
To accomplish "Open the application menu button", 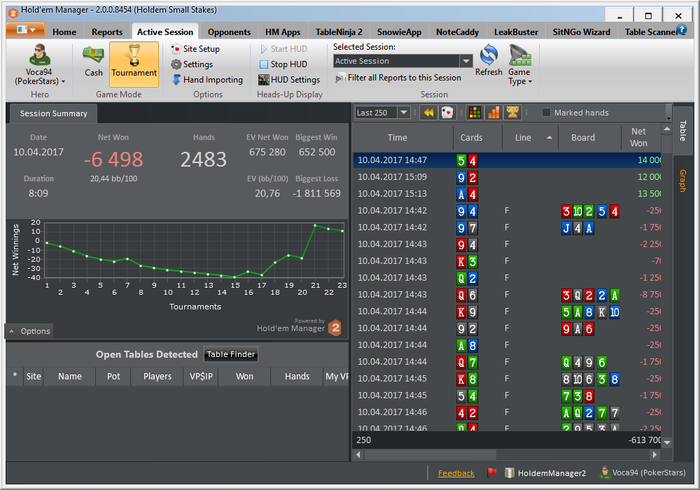I will click(25, 30).
